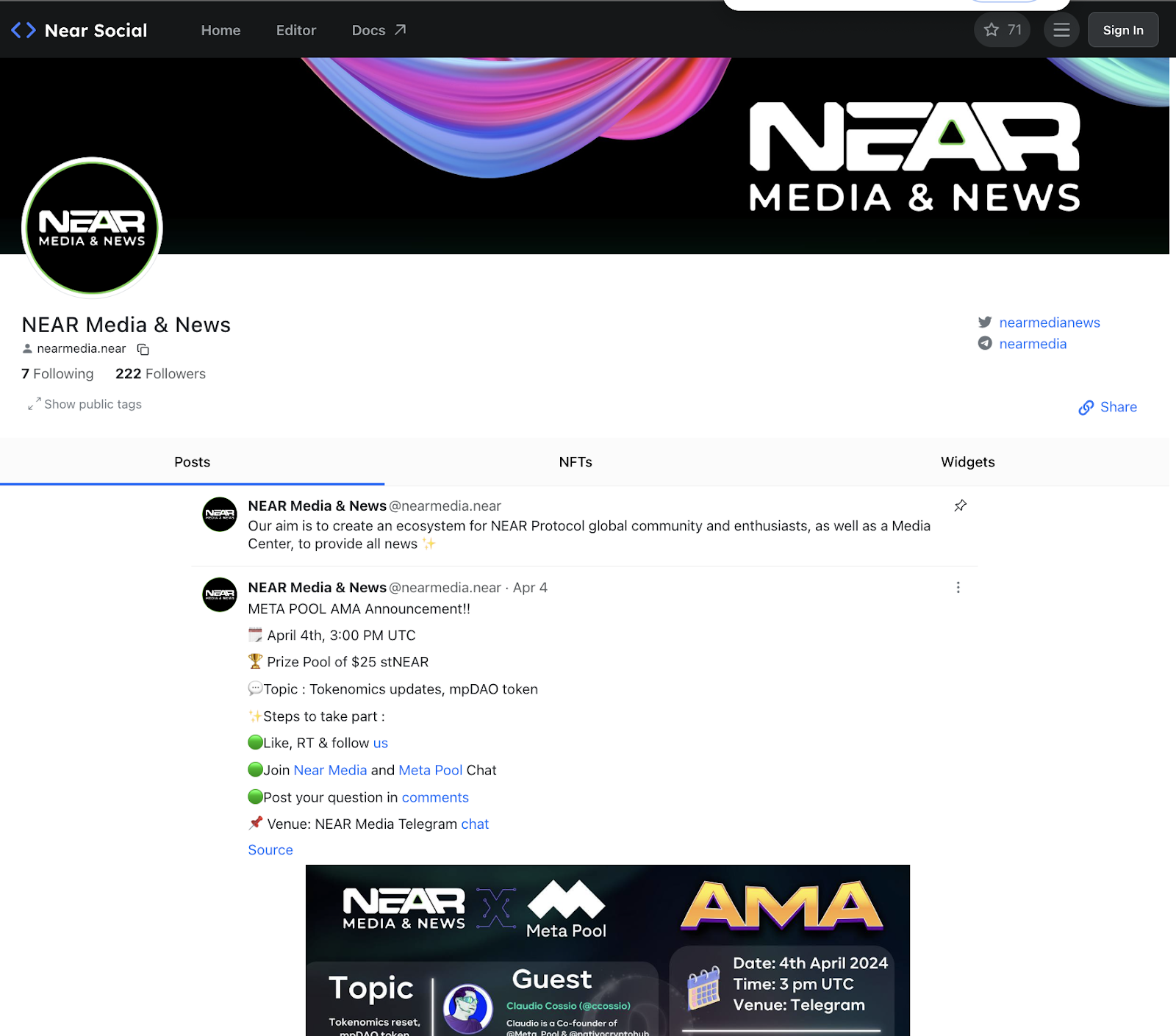The image size is (1176, 1036).
Task: Open the Near Media chat link
Action: coord(330,770)
